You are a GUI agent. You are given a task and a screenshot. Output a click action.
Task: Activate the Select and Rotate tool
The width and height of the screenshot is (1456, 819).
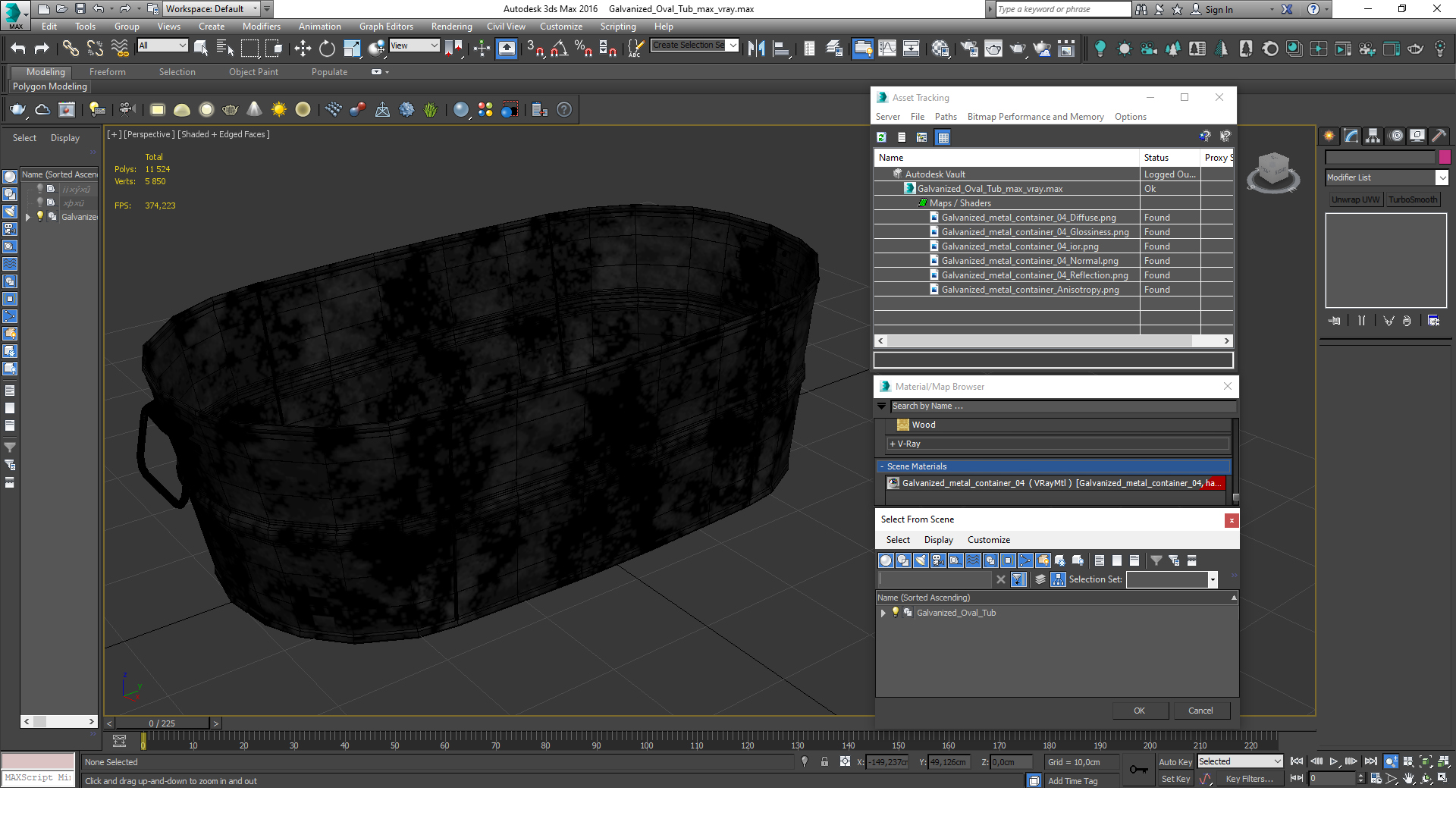pos(327,49)
